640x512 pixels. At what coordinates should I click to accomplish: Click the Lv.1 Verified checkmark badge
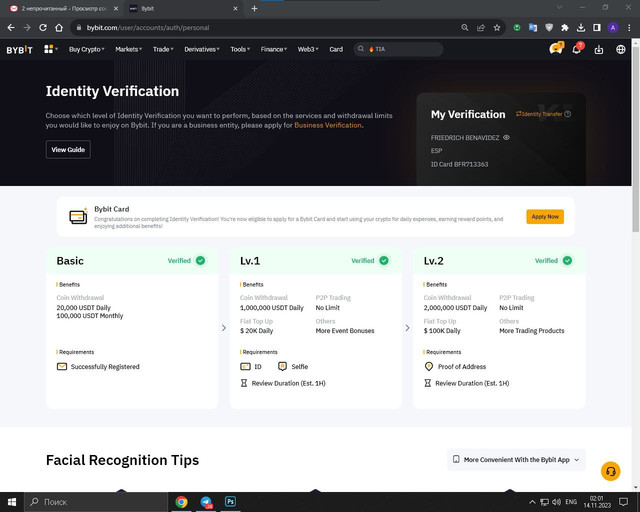point(384,260)
